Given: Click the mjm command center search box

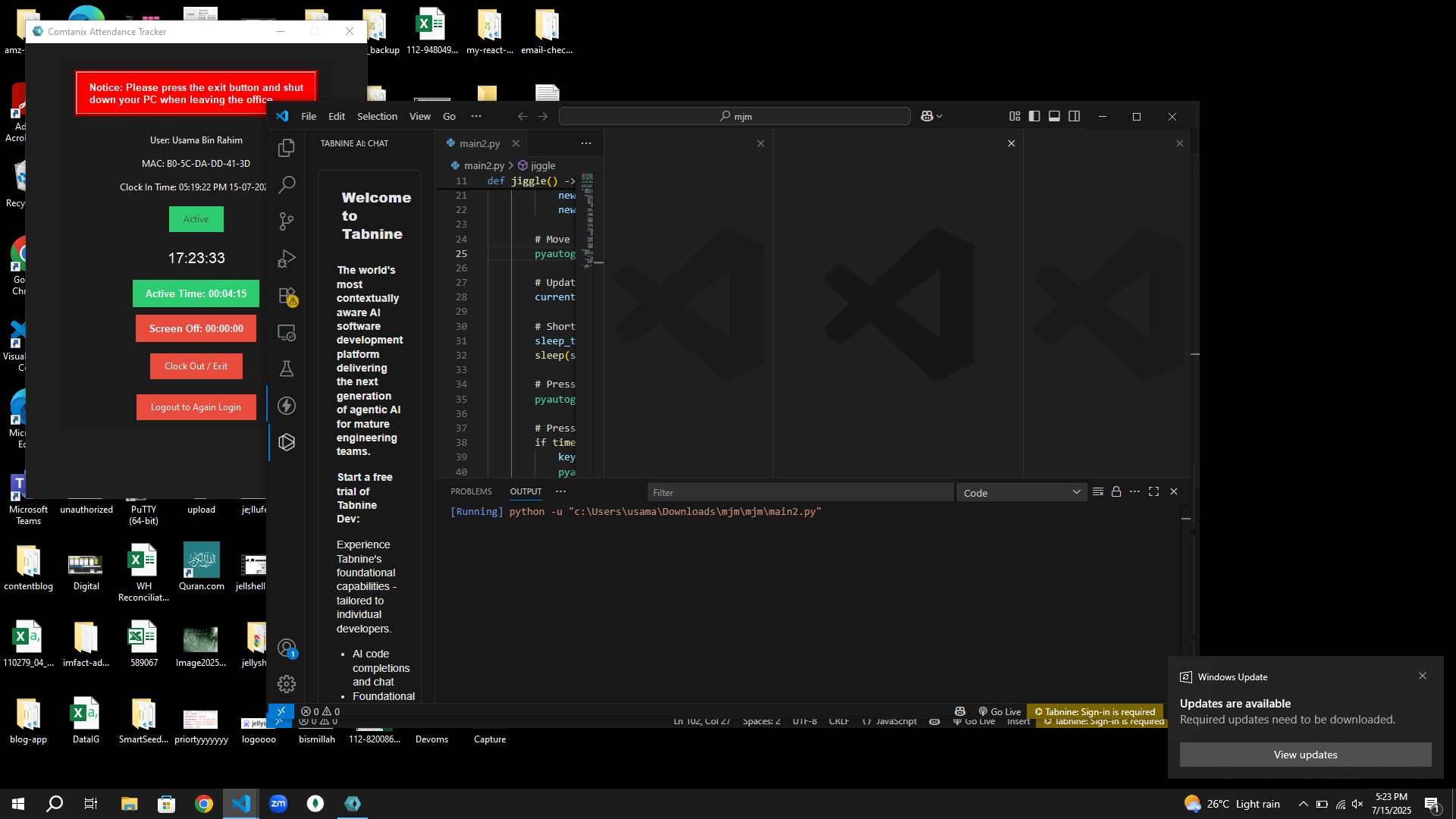Looking at the screenshot, I should 734,116.
